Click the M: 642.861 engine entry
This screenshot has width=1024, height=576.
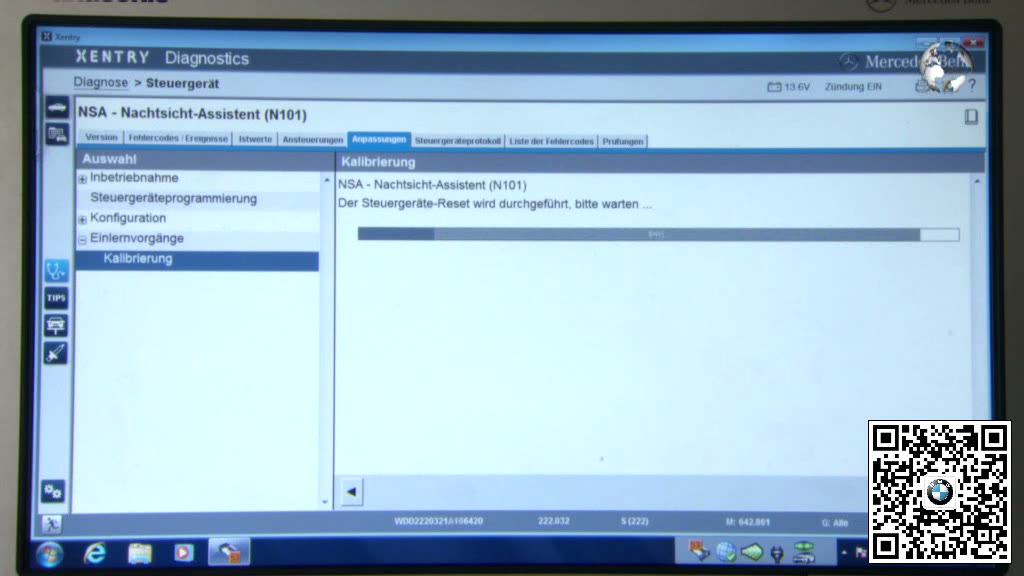(x=747, y=522)
